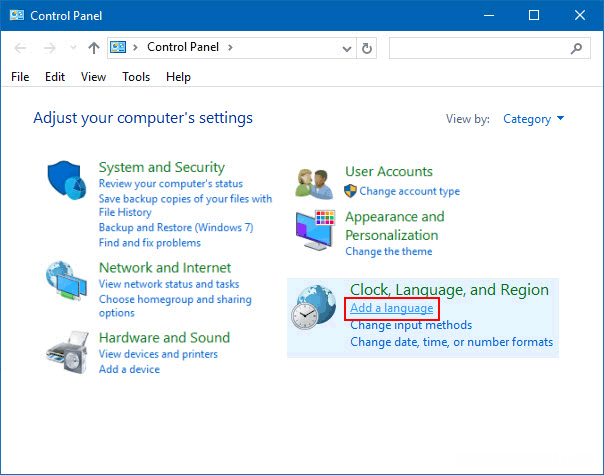Screen dimensions: 604x475
Task: Click the search magnifier icon
Action: (x=576, y=48)
